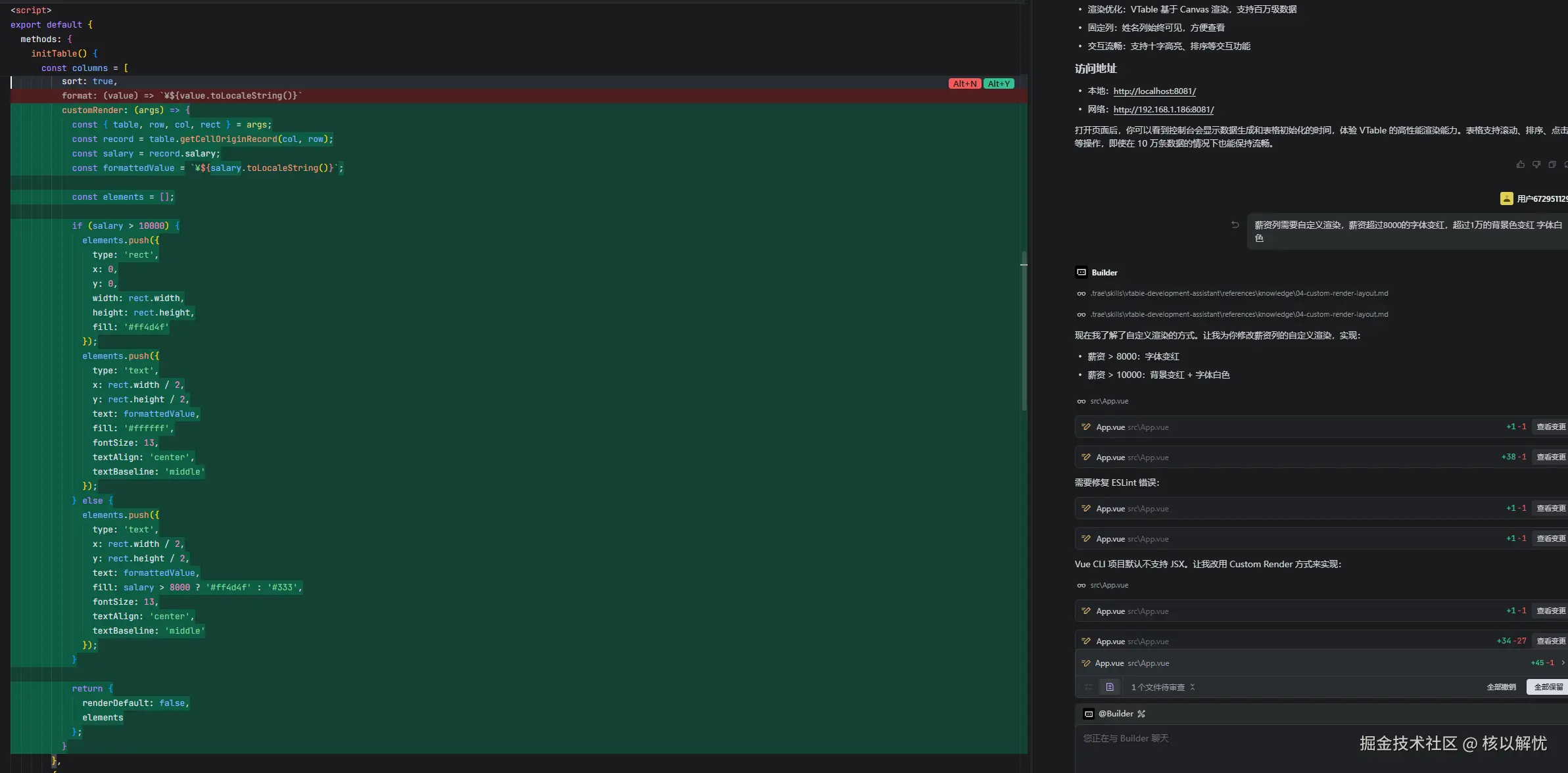Image resolution: width=1568 pixels, height=773 pixels.
Task: Click 全部保留 to keep all changes
Action: pos(1548,687)
